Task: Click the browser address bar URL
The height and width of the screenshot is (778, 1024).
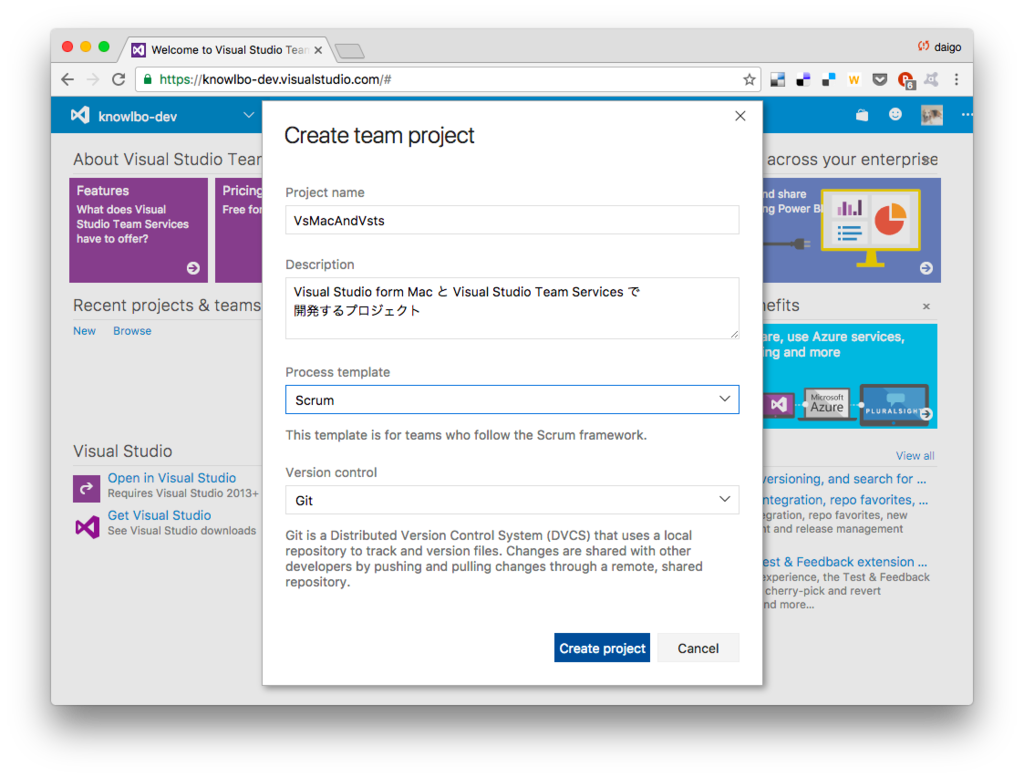Action: 275,80
